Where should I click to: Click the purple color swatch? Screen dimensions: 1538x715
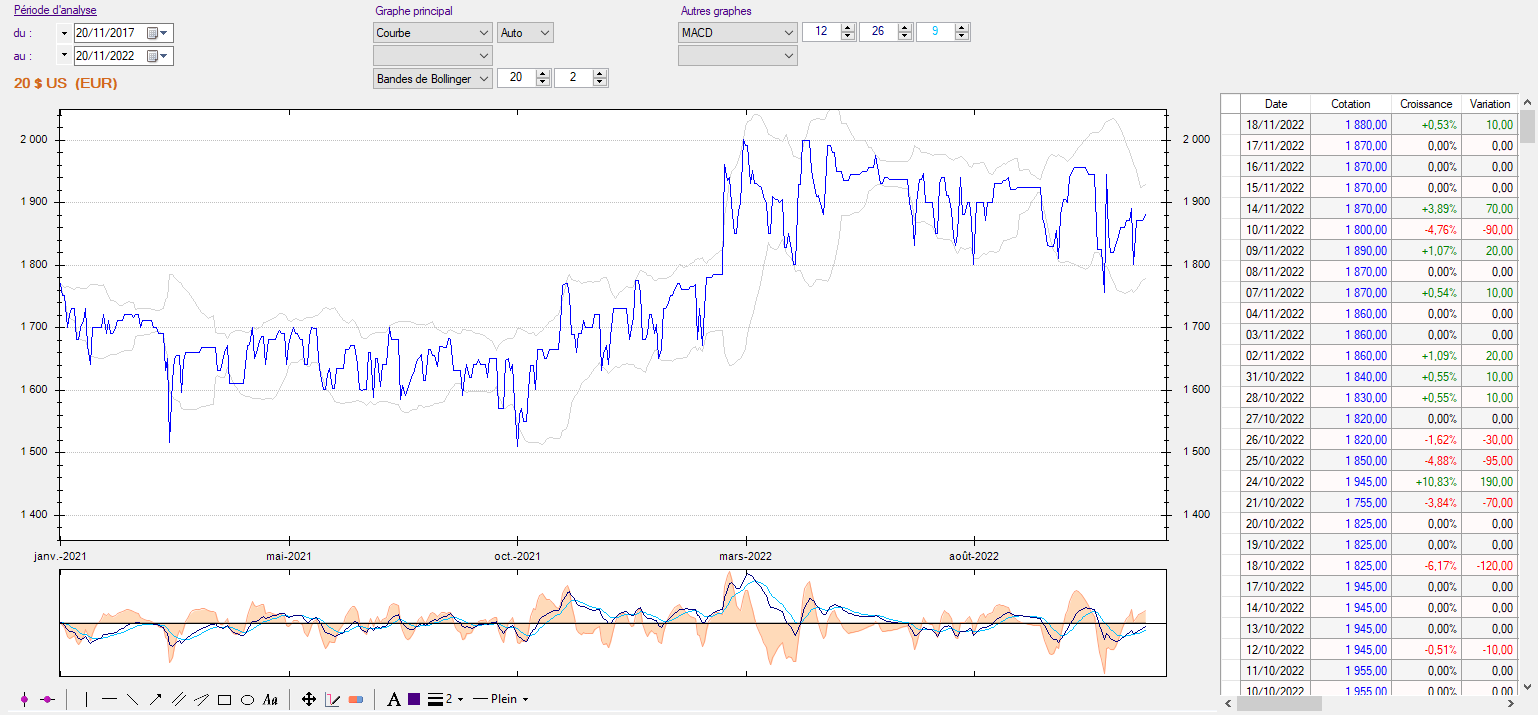point(414,699)
